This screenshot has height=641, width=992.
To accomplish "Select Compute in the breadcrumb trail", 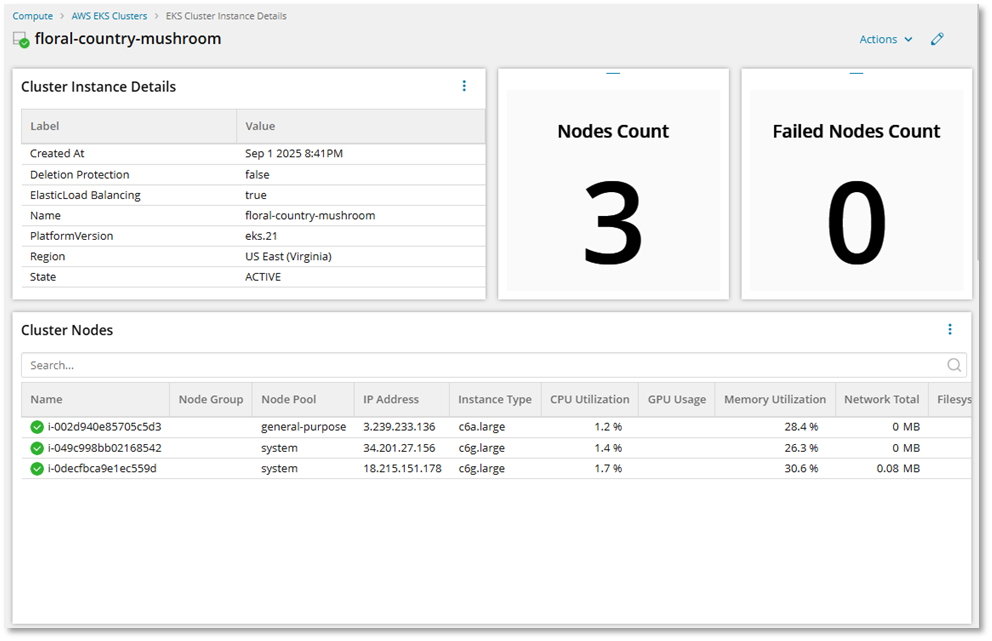I will [32, 15].
